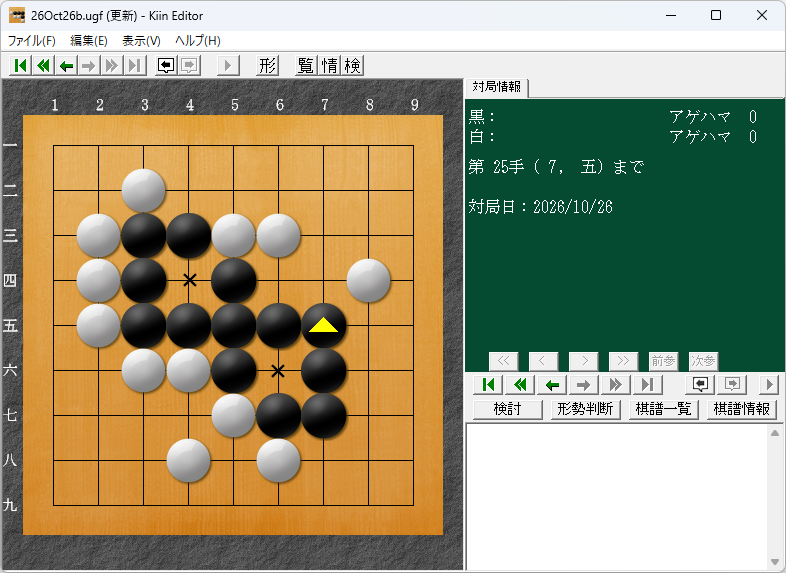Click the > button in info panel
Screen dimensions: 786x573
583,360
